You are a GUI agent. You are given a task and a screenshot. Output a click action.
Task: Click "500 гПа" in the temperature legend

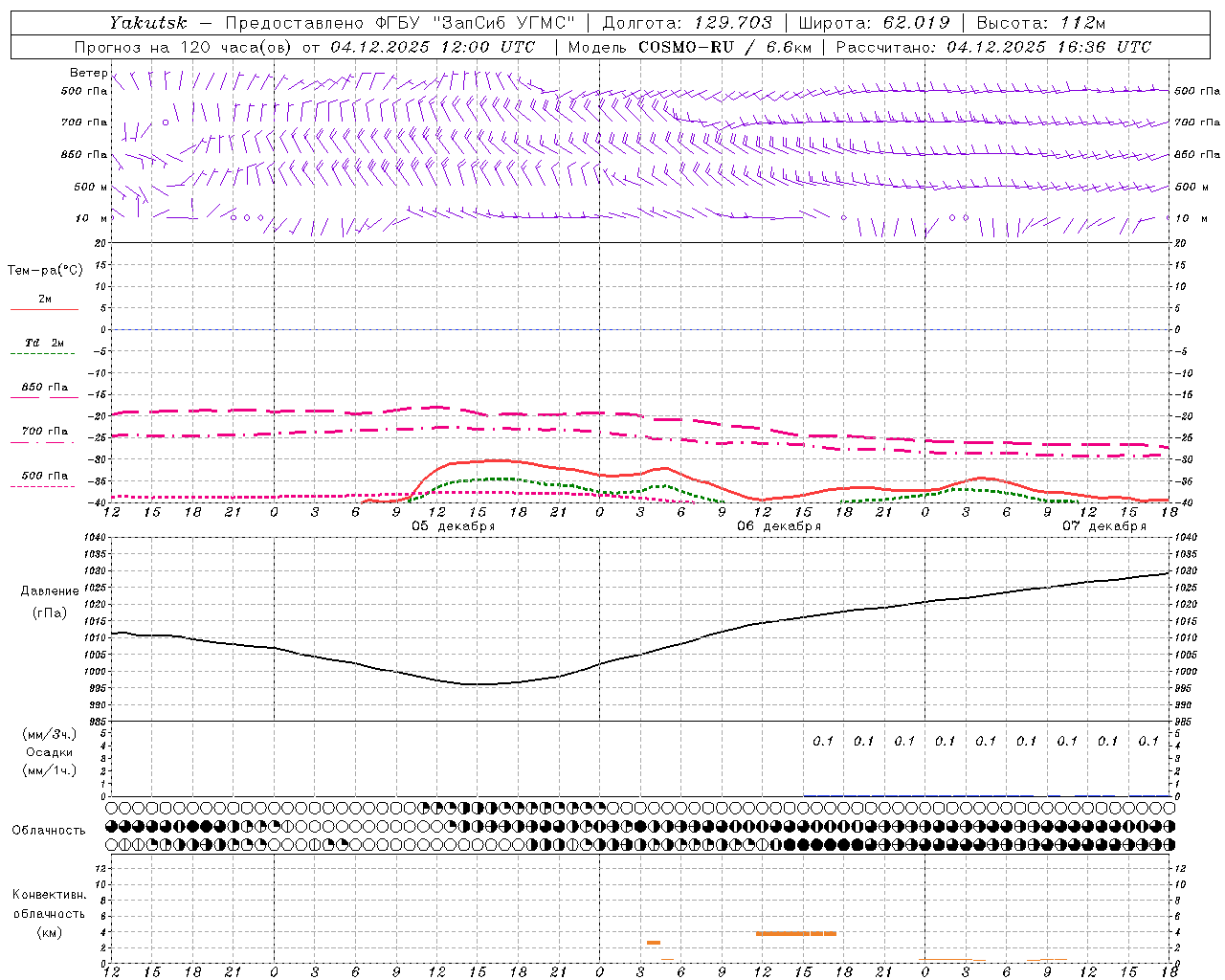pyautogui.click(x=45, y=475)
